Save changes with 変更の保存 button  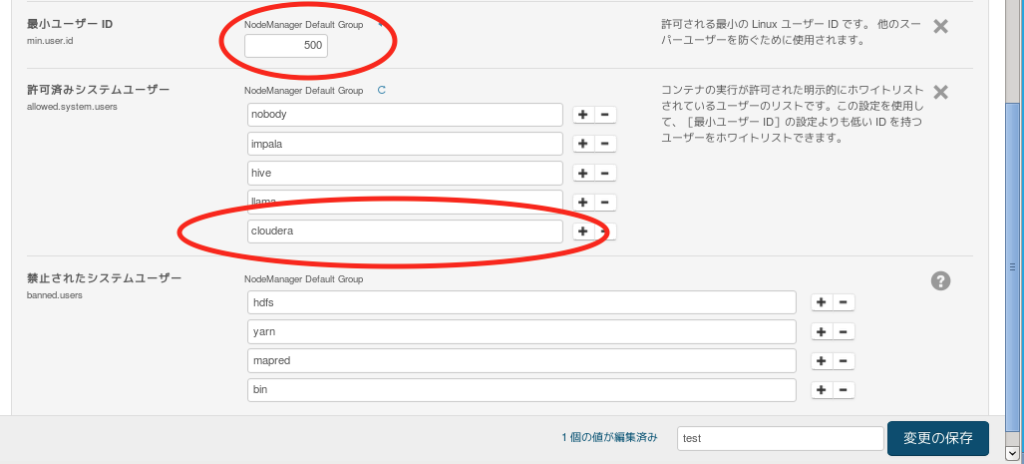click(x=938, y=439)
